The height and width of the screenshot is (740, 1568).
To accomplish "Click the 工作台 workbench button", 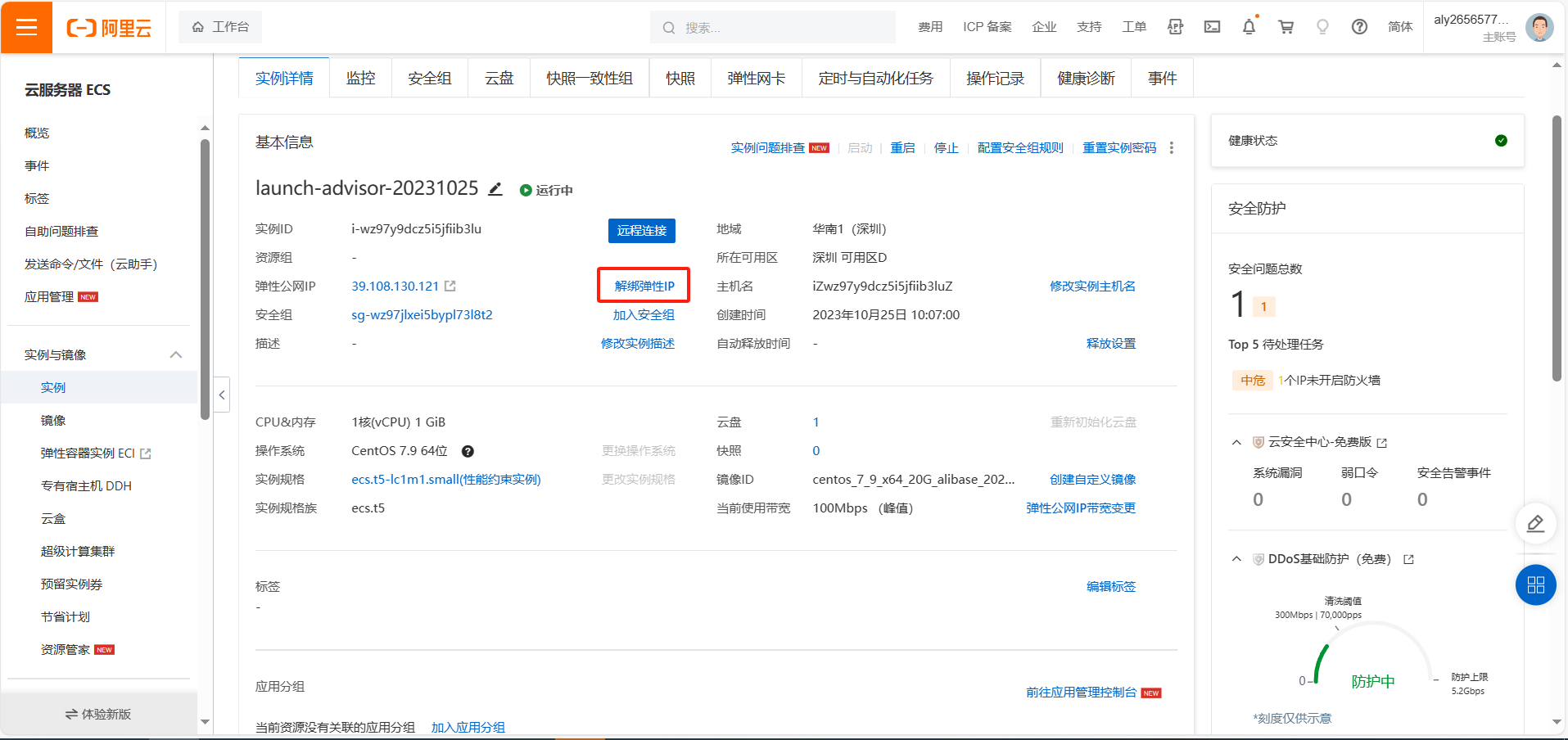I will [x=220, y=27].
